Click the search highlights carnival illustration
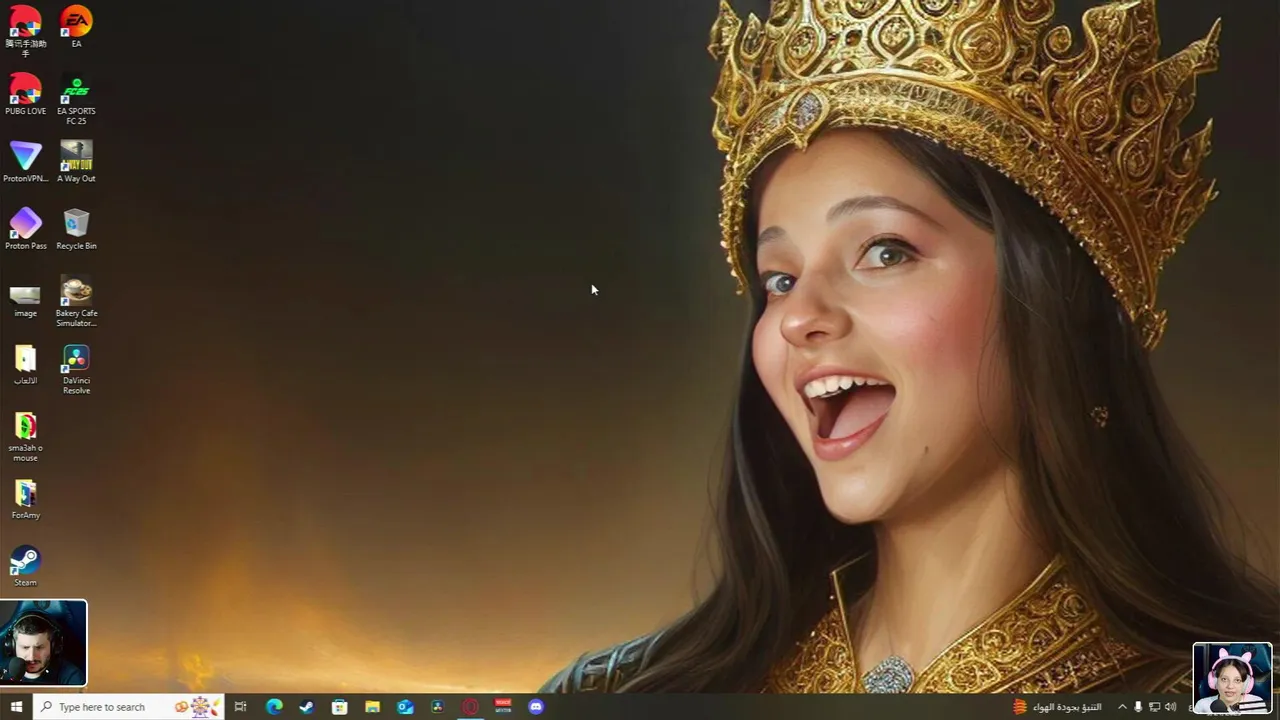 (197, 707)
